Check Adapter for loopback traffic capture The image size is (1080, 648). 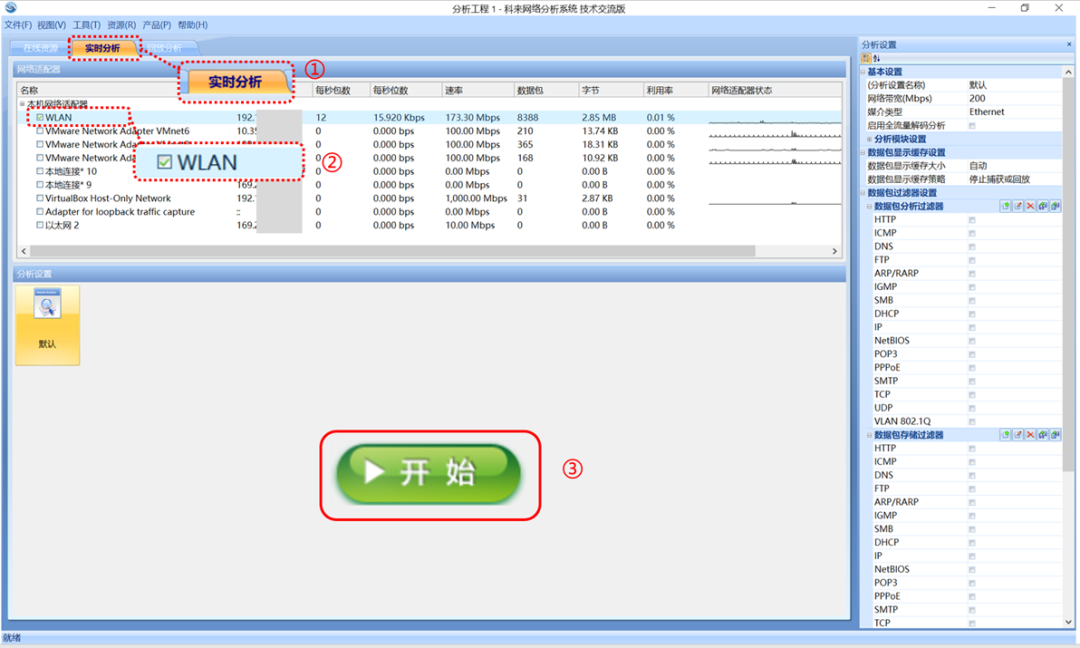pyautogui.click(x=40, y=211)
